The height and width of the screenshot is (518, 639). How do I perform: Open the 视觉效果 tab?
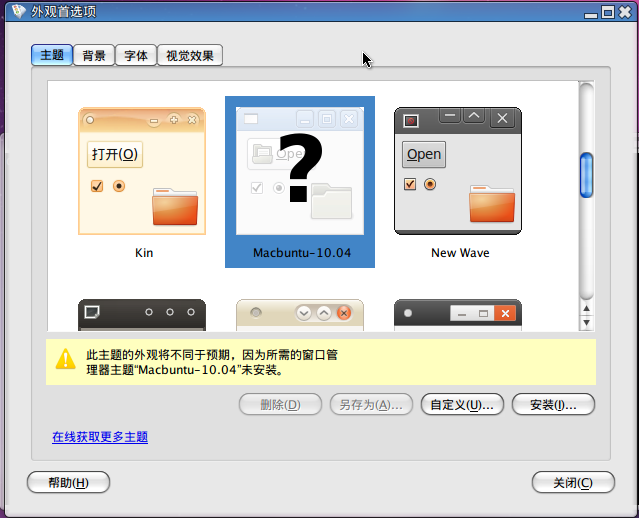190,55
